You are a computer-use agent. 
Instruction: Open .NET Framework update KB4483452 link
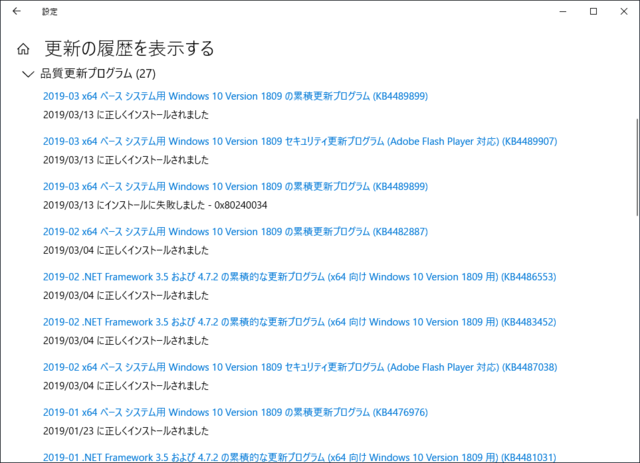point(300,322)
